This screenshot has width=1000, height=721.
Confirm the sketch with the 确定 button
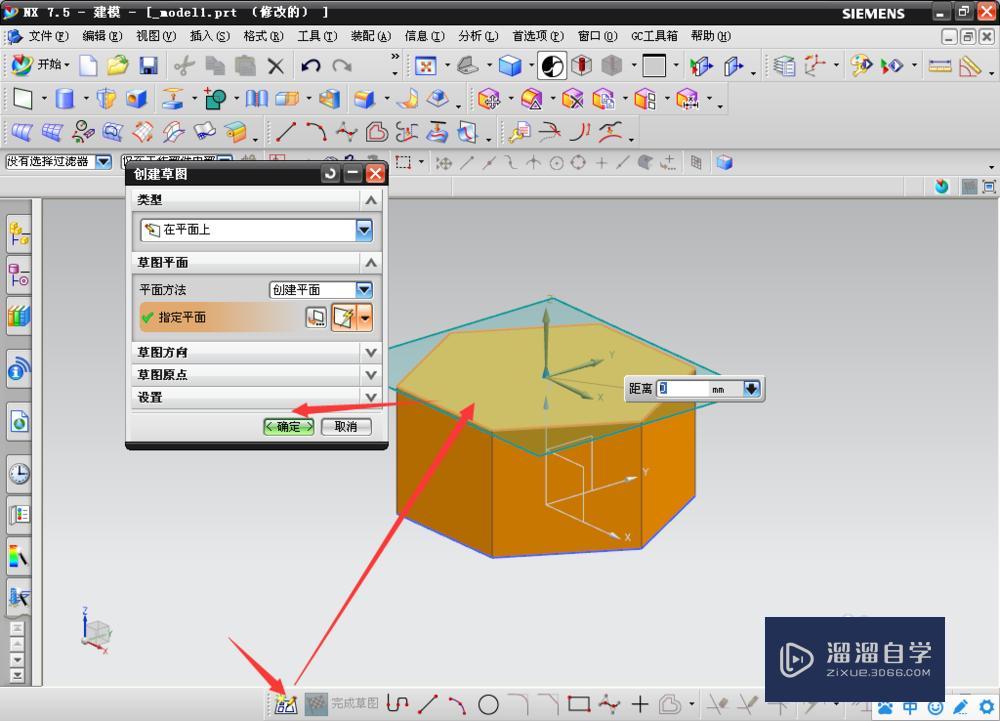pyautogui.click(x=289, y=426)
